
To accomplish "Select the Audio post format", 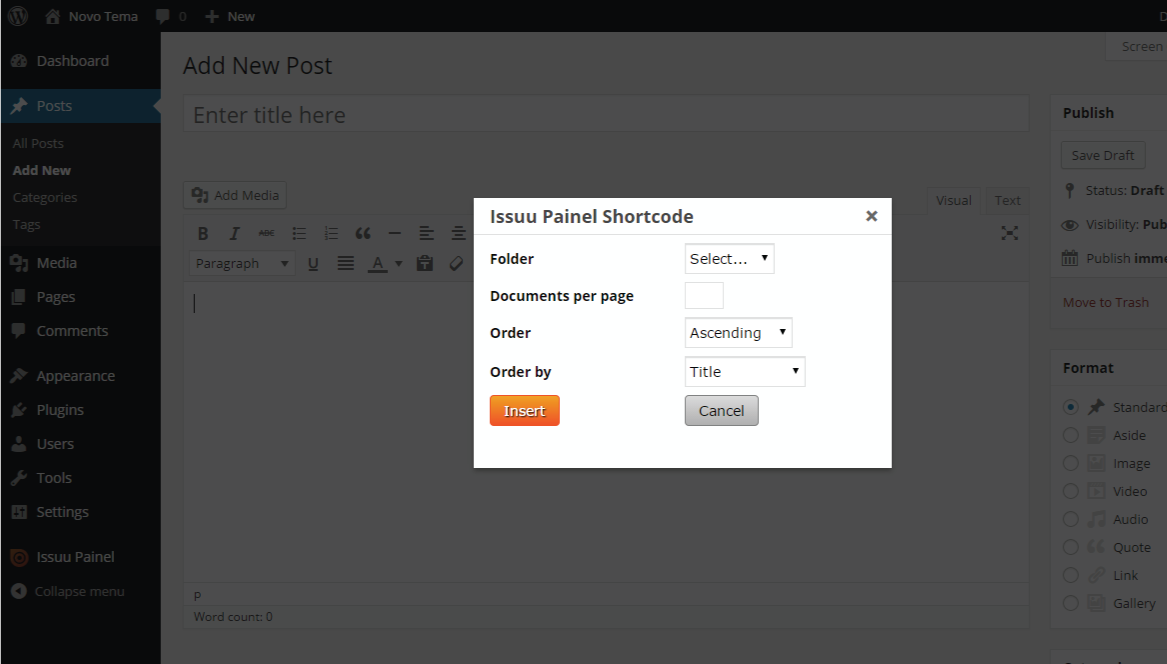I will coord(1070,519).
